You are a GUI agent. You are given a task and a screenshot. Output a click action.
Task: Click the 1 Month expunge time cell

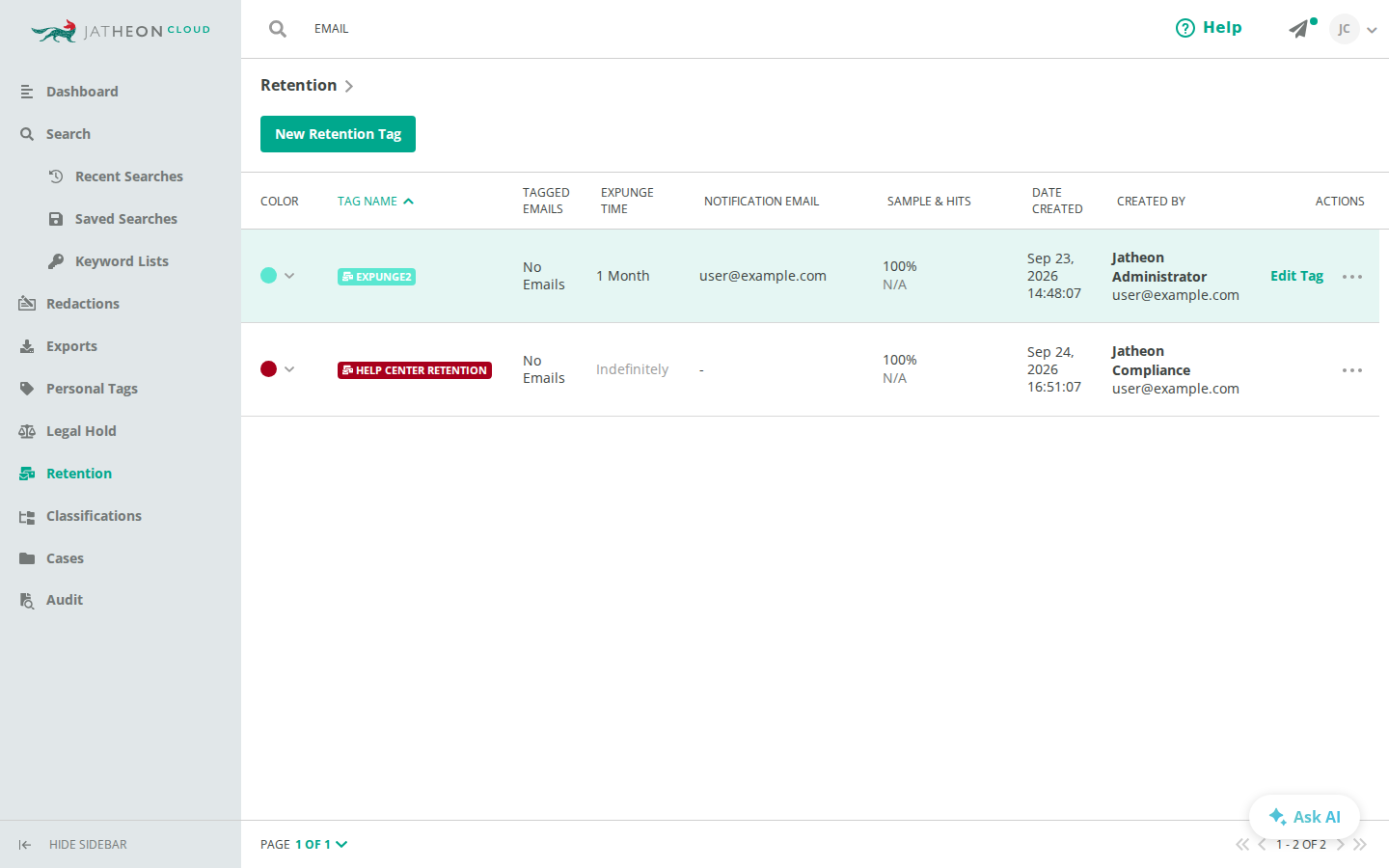click(x=623, y=276)
